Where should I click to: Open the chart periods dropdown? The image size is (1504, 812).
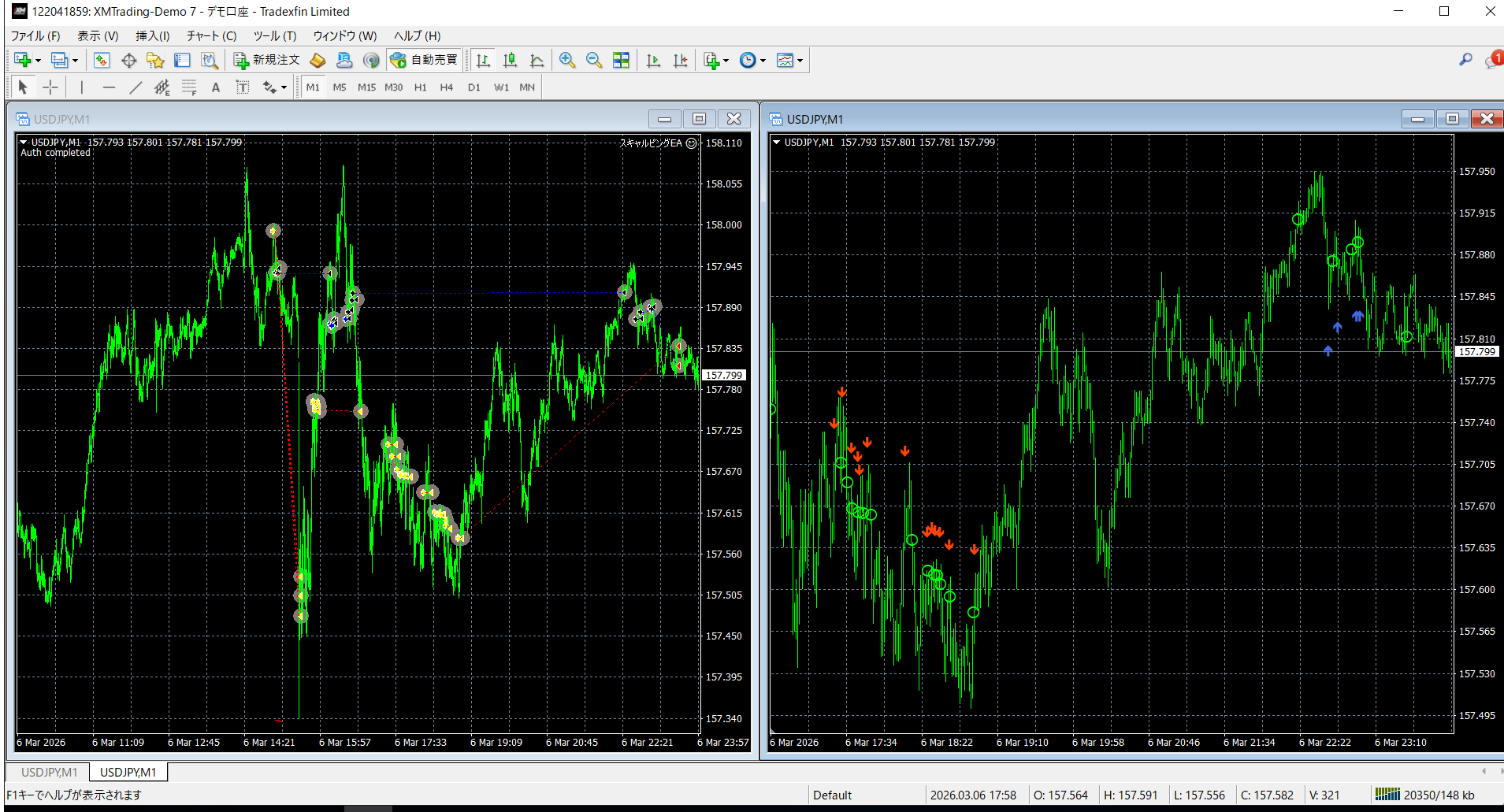pos(763,60)
